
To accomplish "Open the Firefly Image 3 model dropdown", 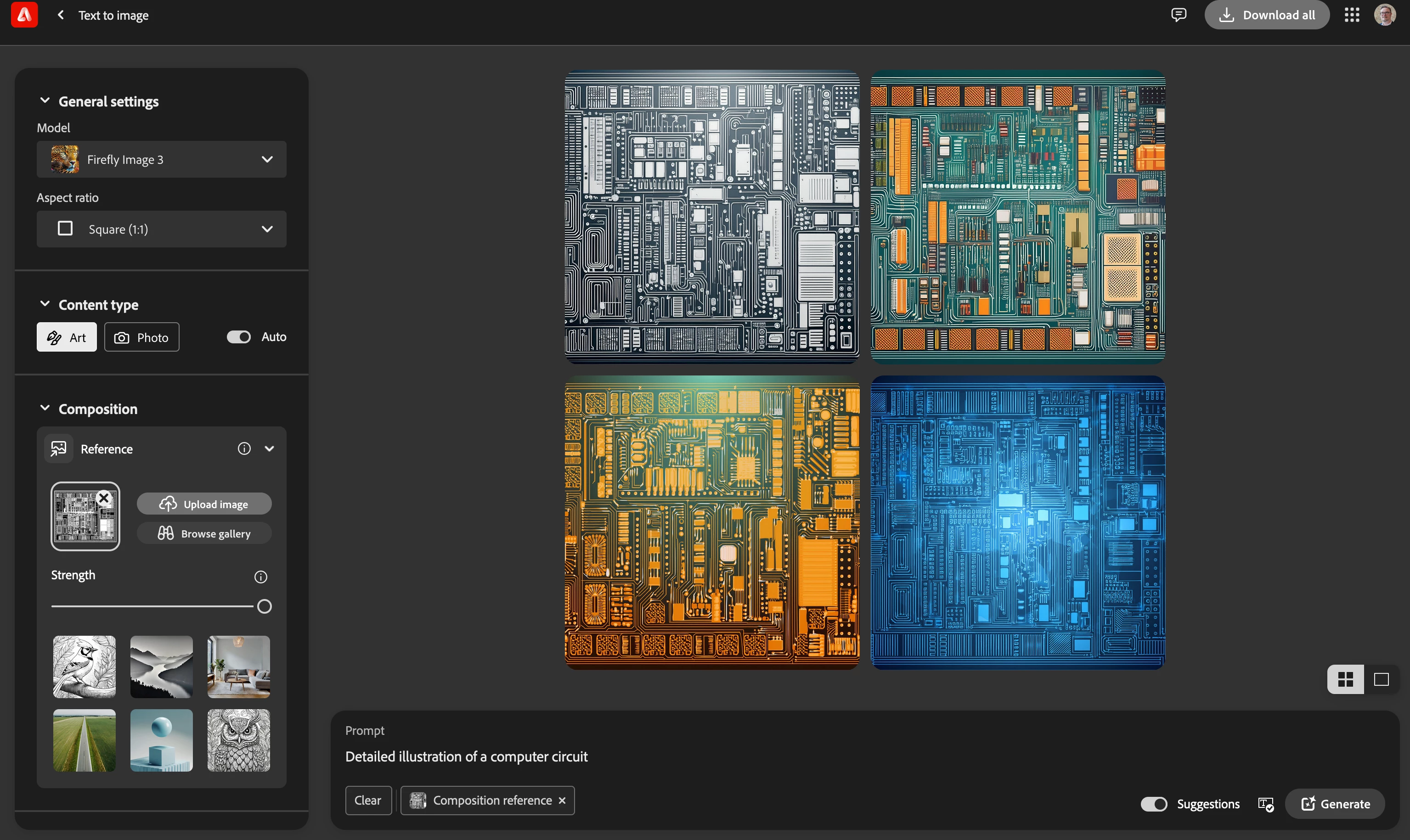I will (x=161, y=160).
